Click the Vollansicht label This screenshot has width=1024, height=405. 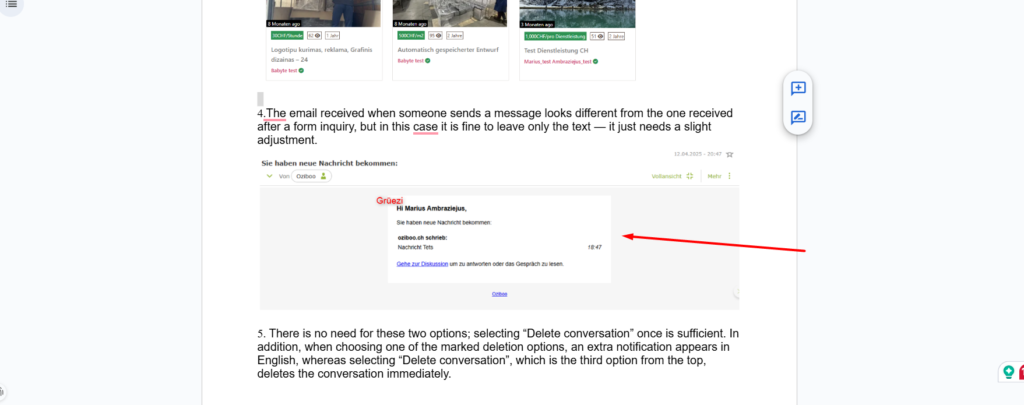coord(667,176)
